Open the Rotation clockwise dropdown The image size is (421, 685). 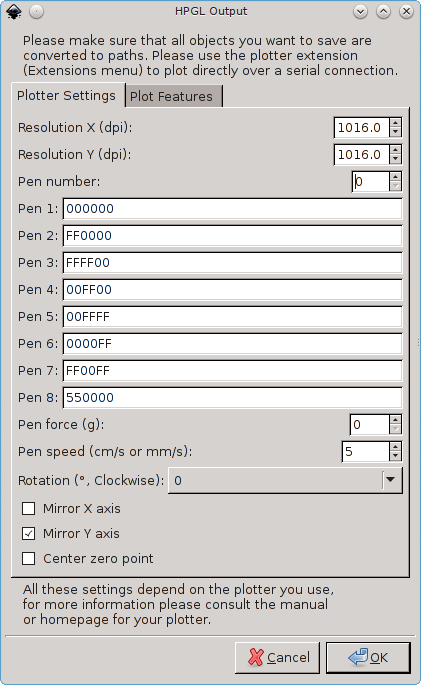tap(285, 481)
